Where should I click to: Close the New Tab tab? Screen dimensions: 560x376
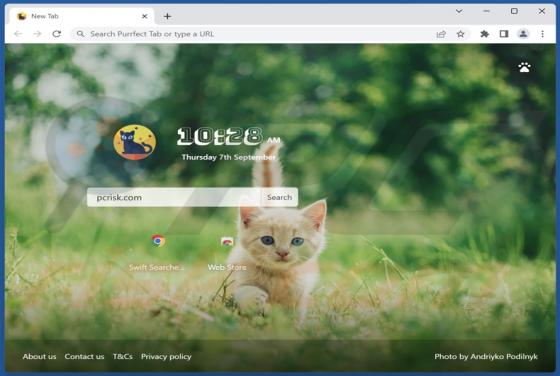pos(145,16)
